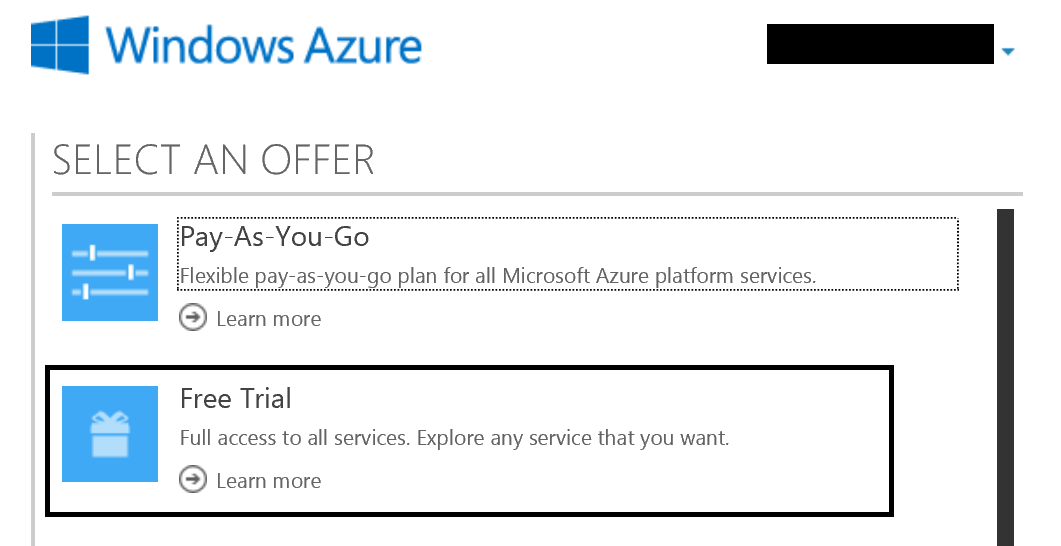
Task: Open the account dropdown arrow
Action: 1008,51
